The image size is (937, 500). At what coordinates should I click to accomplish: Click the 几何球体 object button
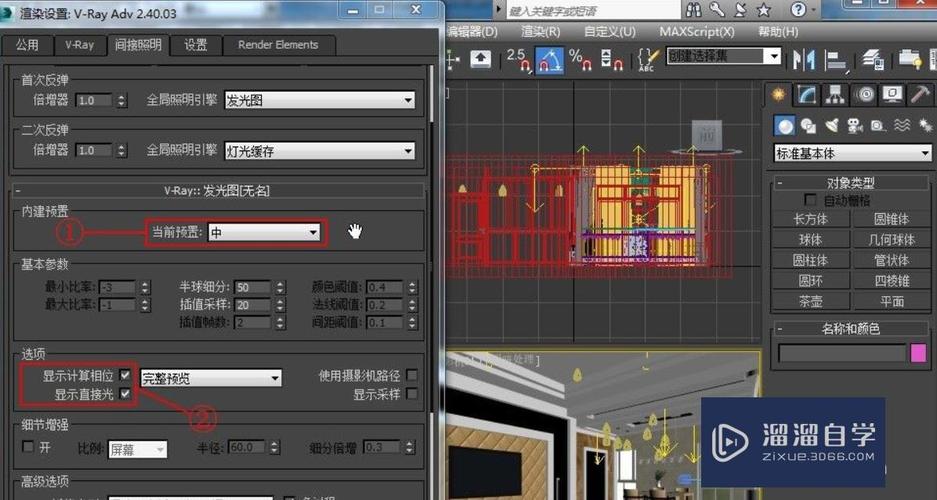click(x=892, y=240)
